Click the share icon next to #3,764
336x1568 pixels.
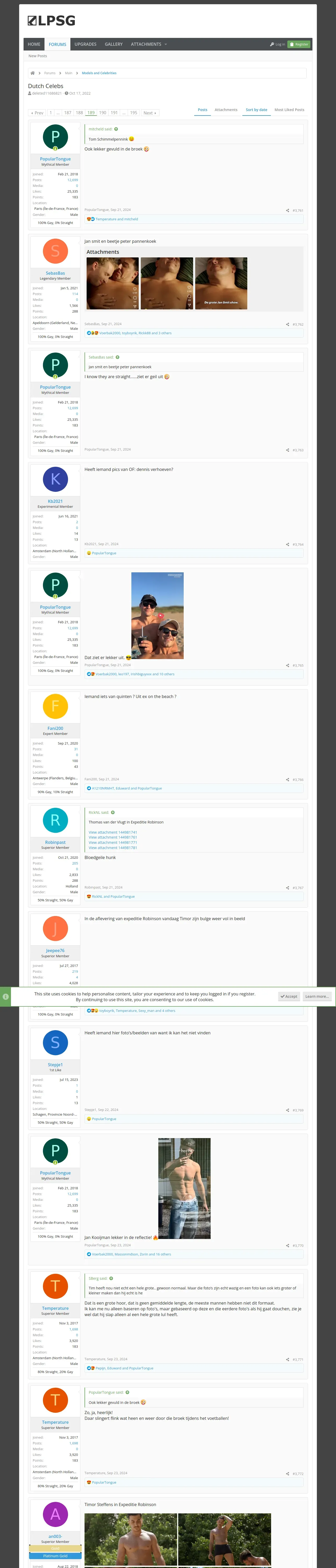click(x=287, y=545)
